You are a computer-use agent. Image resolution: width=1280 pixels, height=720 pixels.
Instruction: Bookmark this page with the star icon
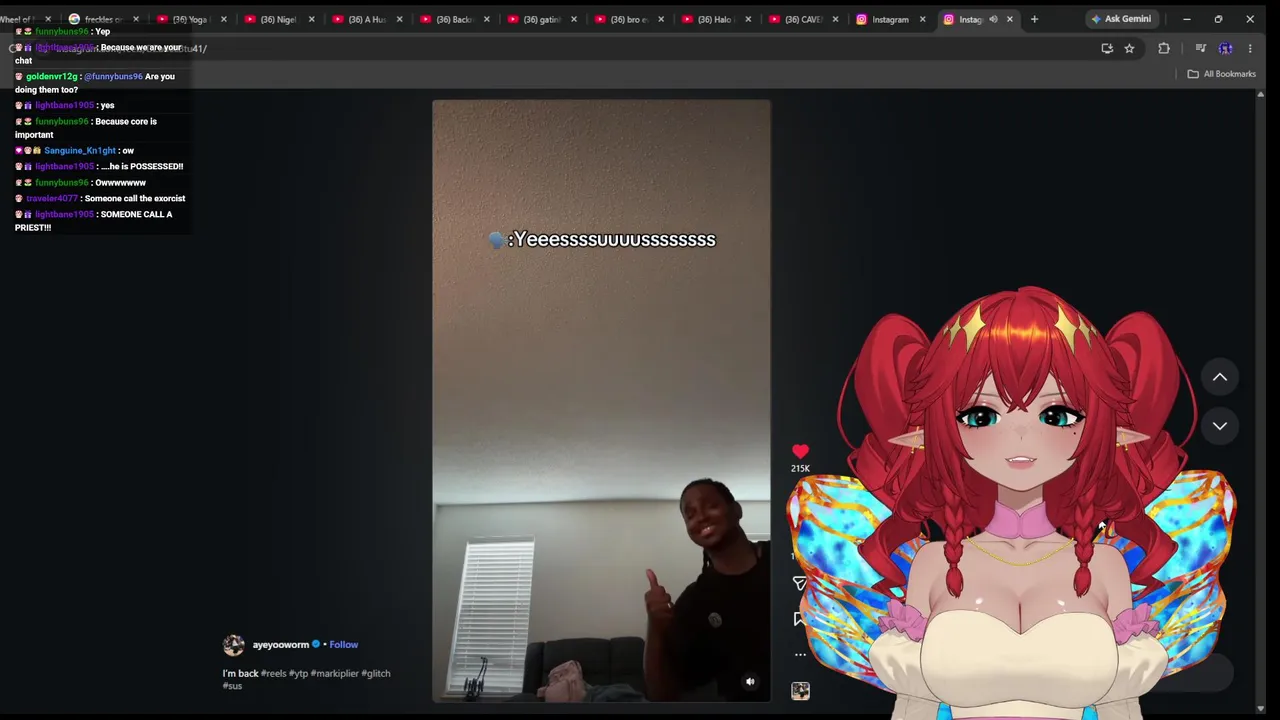(1129, 48)
